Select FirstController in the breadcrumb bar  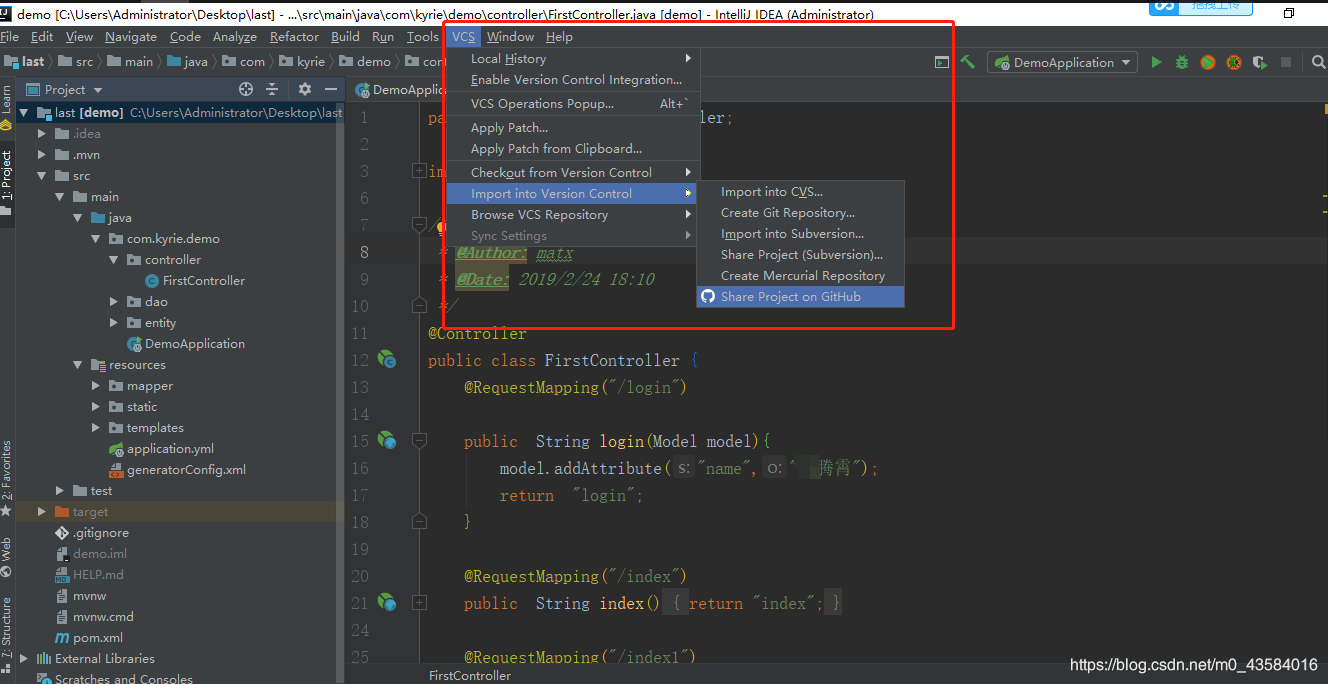click(468, 675)
